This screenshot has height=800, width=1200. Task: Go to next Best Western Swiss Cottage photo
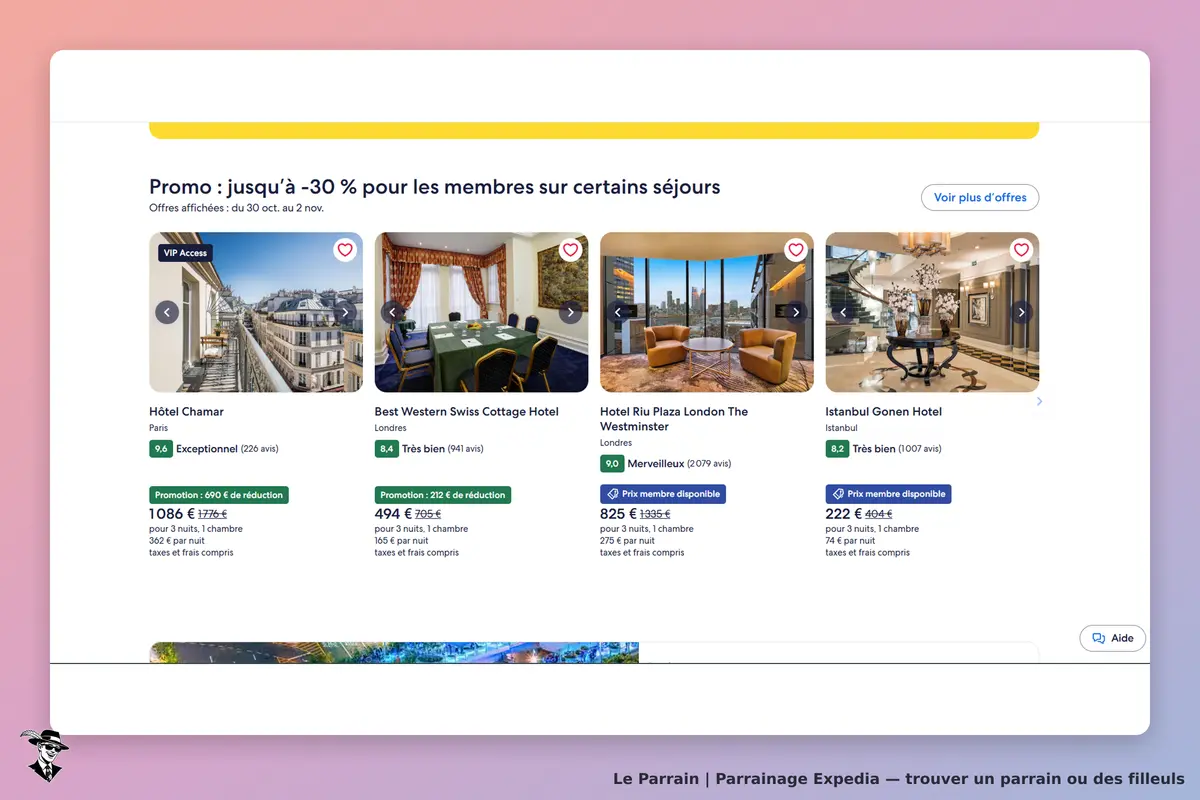point(570,312)
